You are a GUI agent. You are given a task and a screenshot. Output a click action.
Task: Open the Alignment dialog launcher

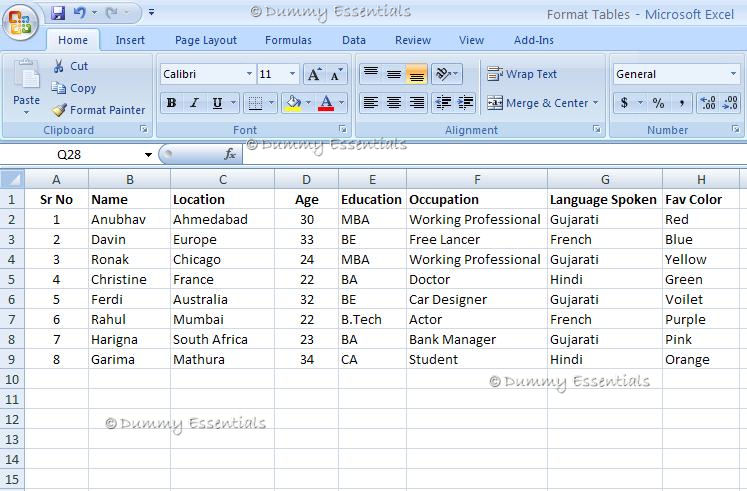click(x=596, y=129)
